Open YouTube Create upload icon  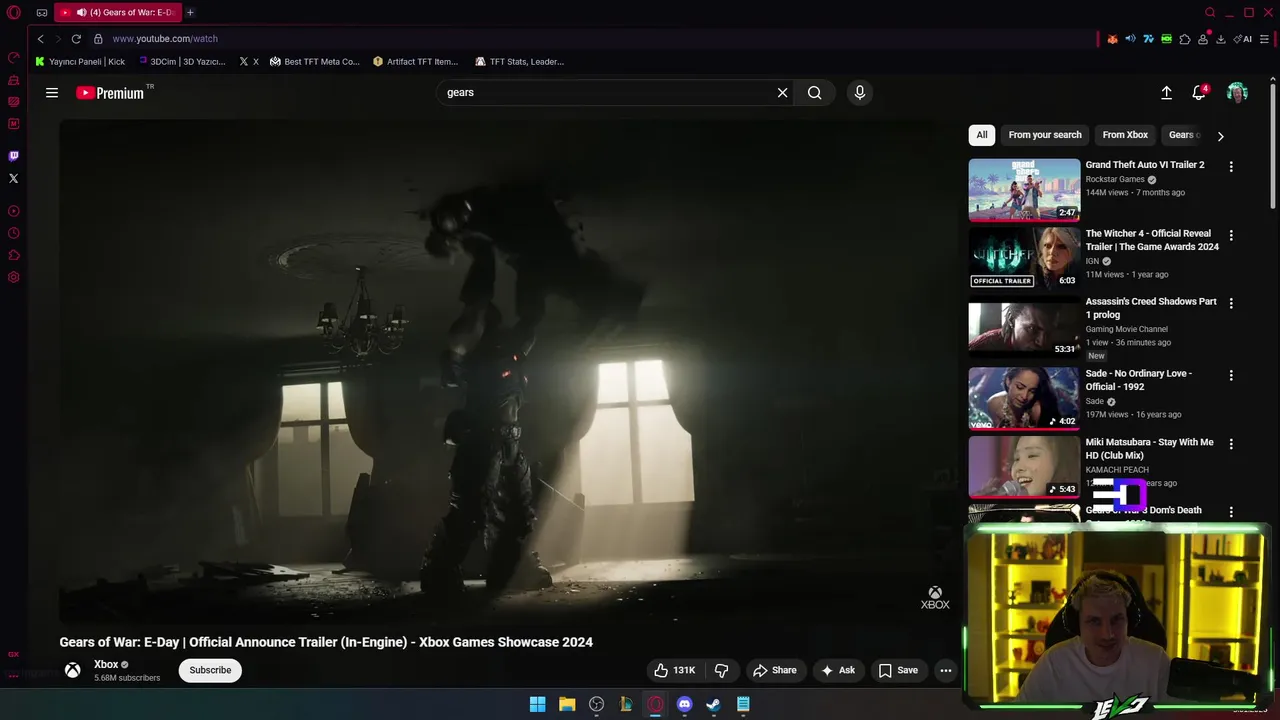click(x=1166, y=93)
